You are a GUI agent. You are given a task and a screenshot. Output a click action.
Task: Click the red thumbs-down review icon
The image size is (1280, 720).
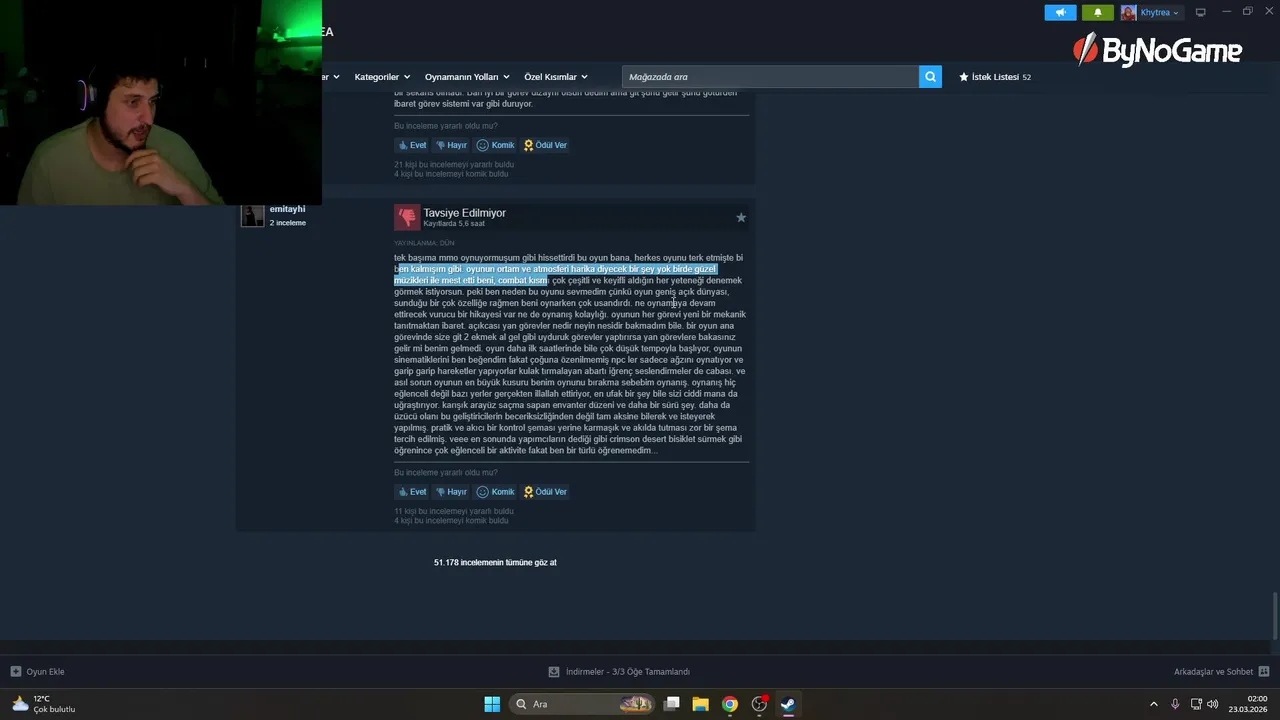(x=407, y=217)
